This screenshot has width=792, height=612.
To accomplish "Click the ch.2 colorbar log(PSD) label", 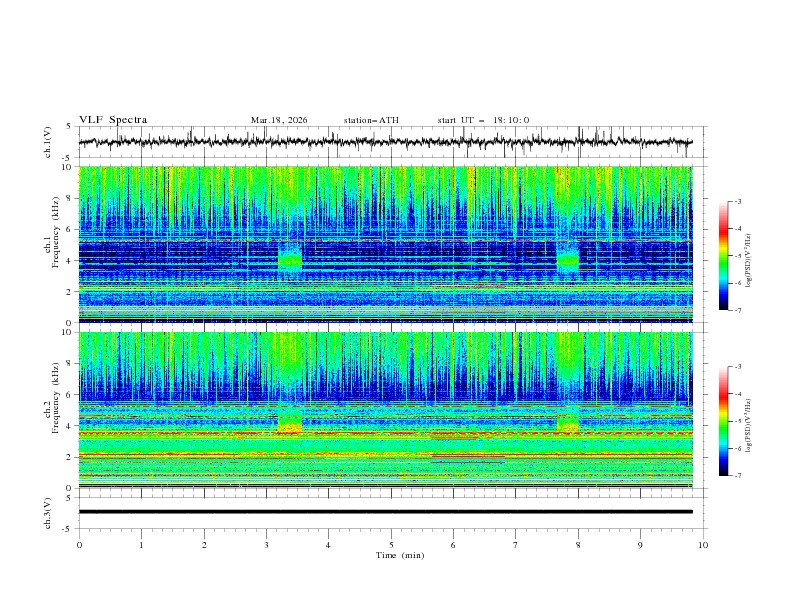I will point(749,426).
